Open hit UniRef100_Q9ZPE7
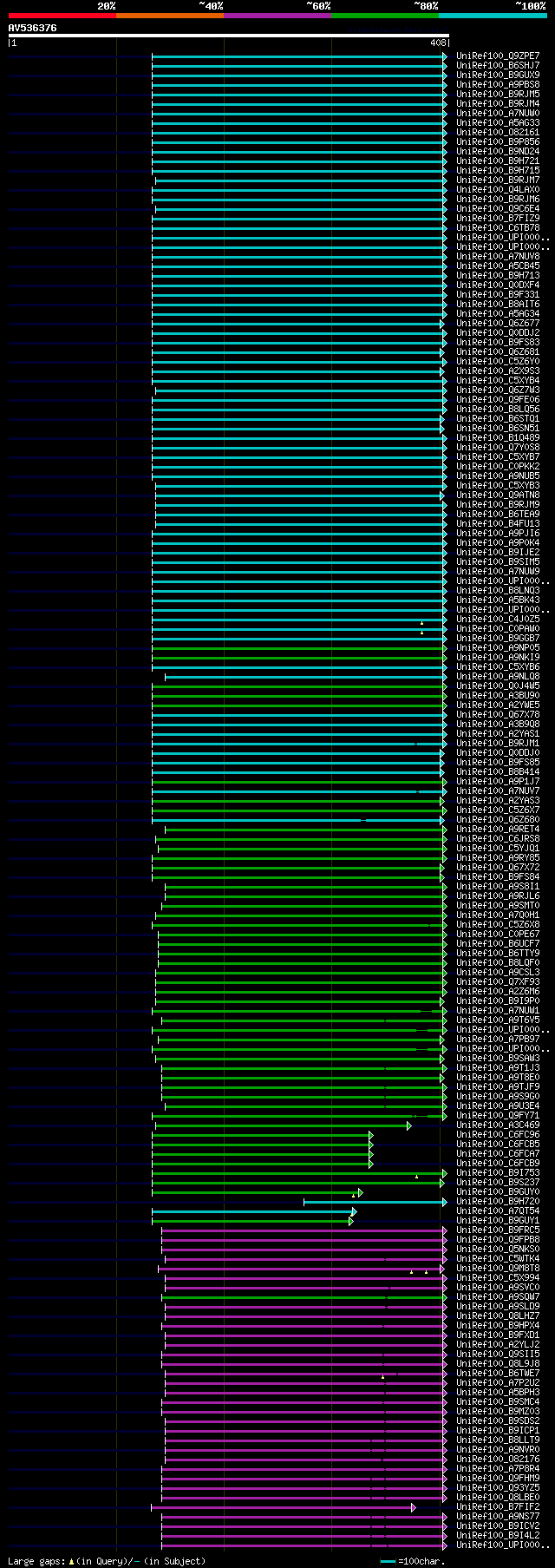The height and width of the screenshot is (1568, 555). 498,56
